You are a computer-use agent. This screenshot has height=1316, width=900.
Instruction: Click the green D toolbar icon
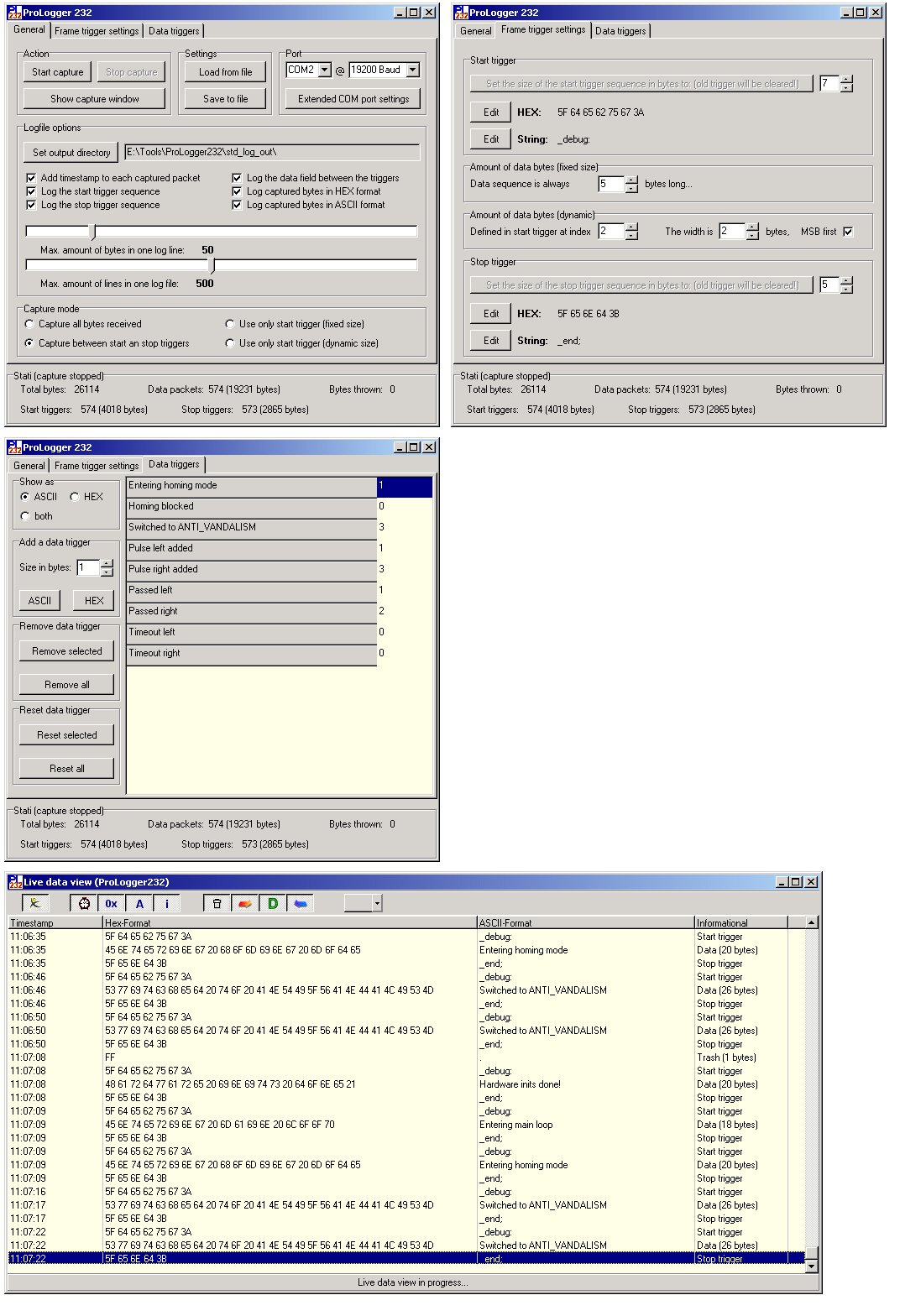[x=273, y=903]
